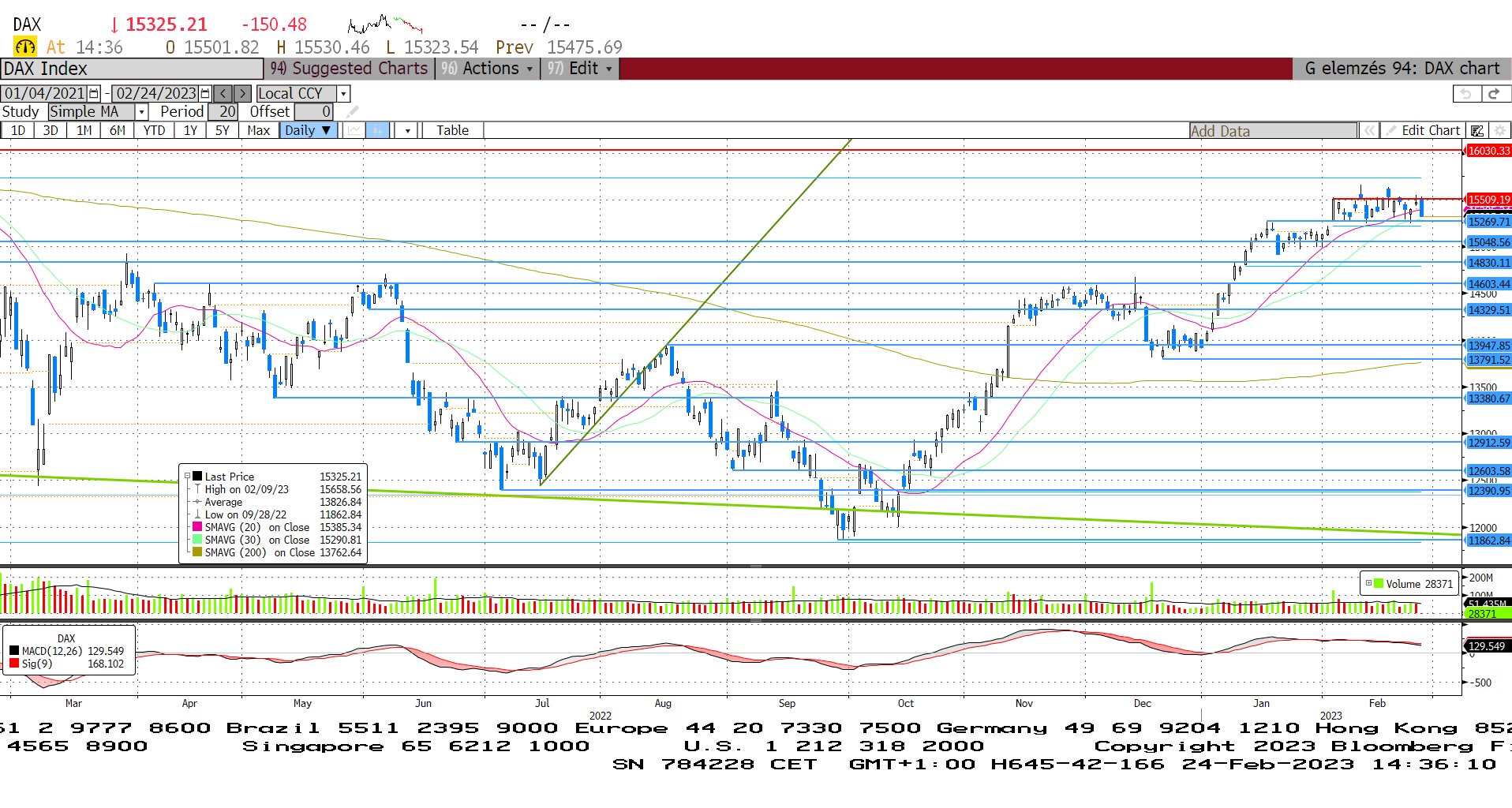Open the chart type dropdown arrow
Image resolution: width=1512 pixels, height=808 pixels.
[407, 130]
